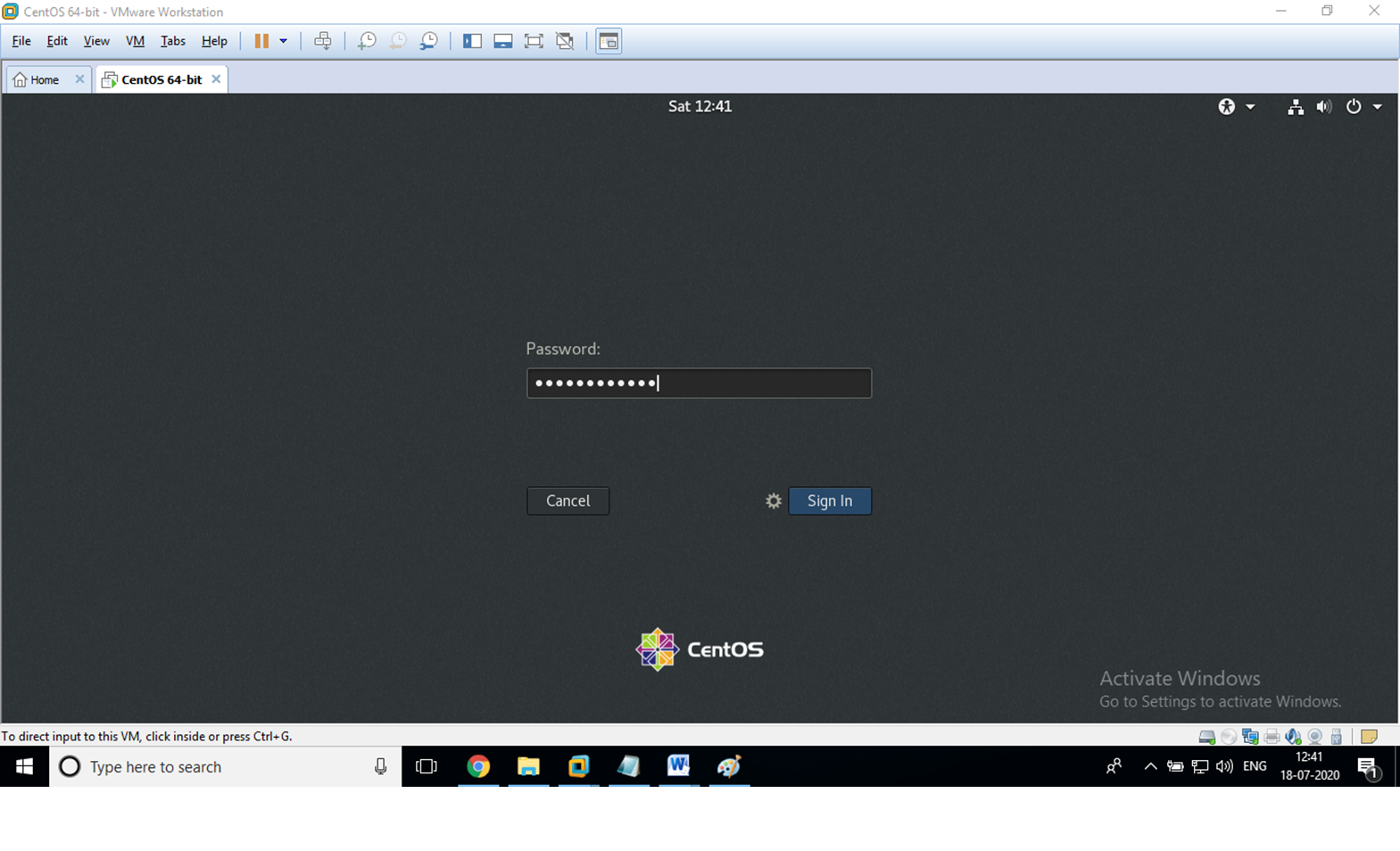Click the ENG language indicator
This screenshot has height=851, width=1400.
[1255, 766]
